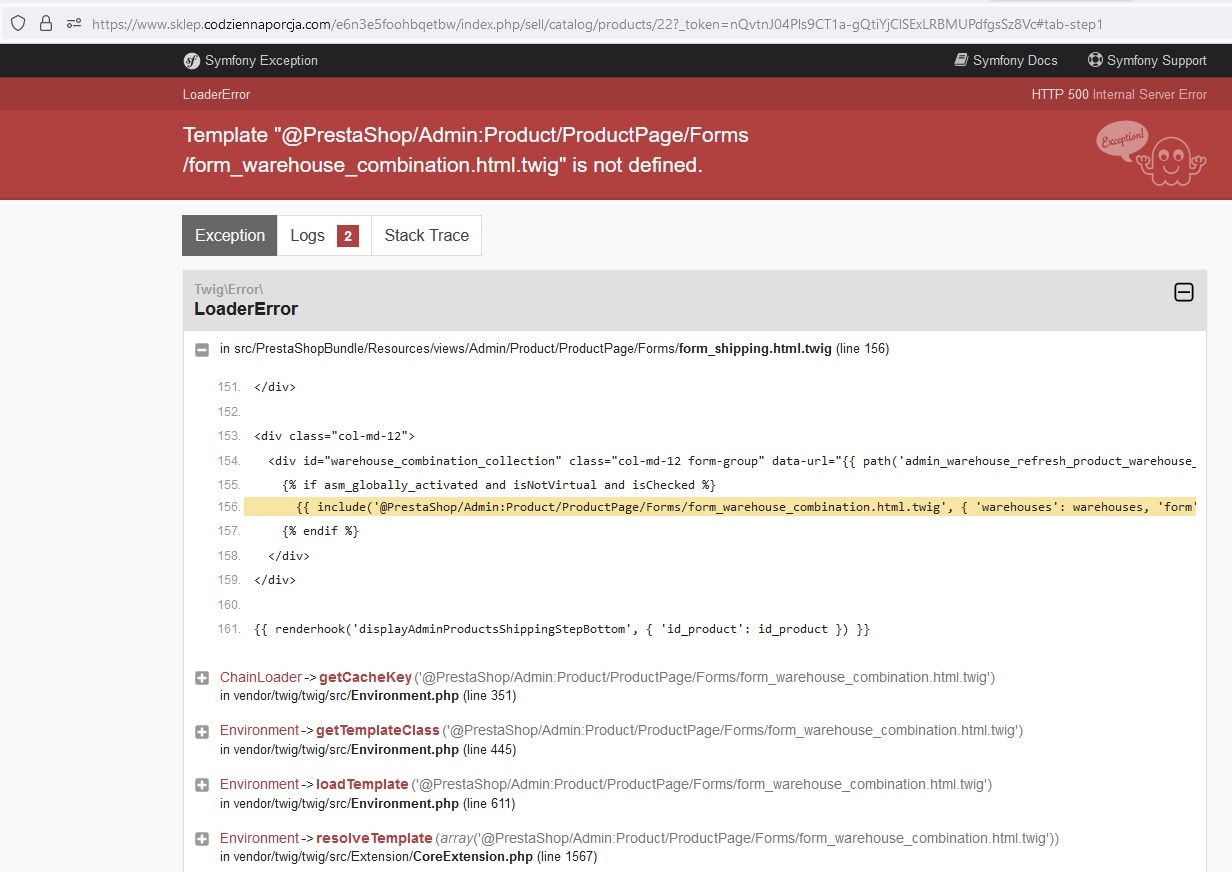Click the loadTemplate method name
The image size is (1232, 872).
coord(362,785)
